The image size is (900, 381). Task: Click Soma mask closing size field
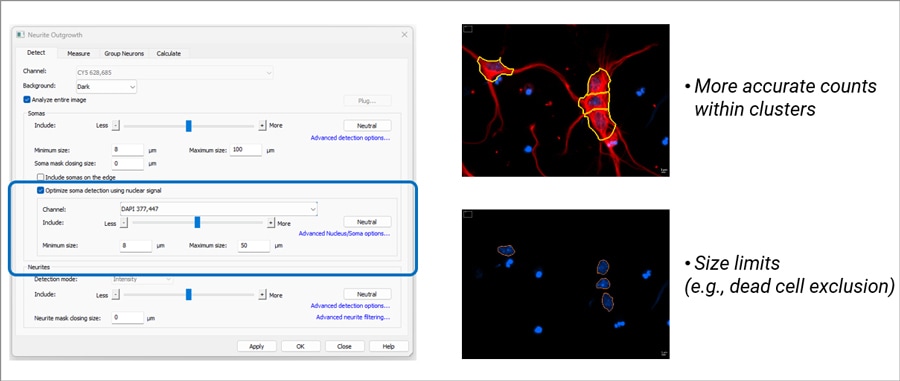[x=127, y=164]
